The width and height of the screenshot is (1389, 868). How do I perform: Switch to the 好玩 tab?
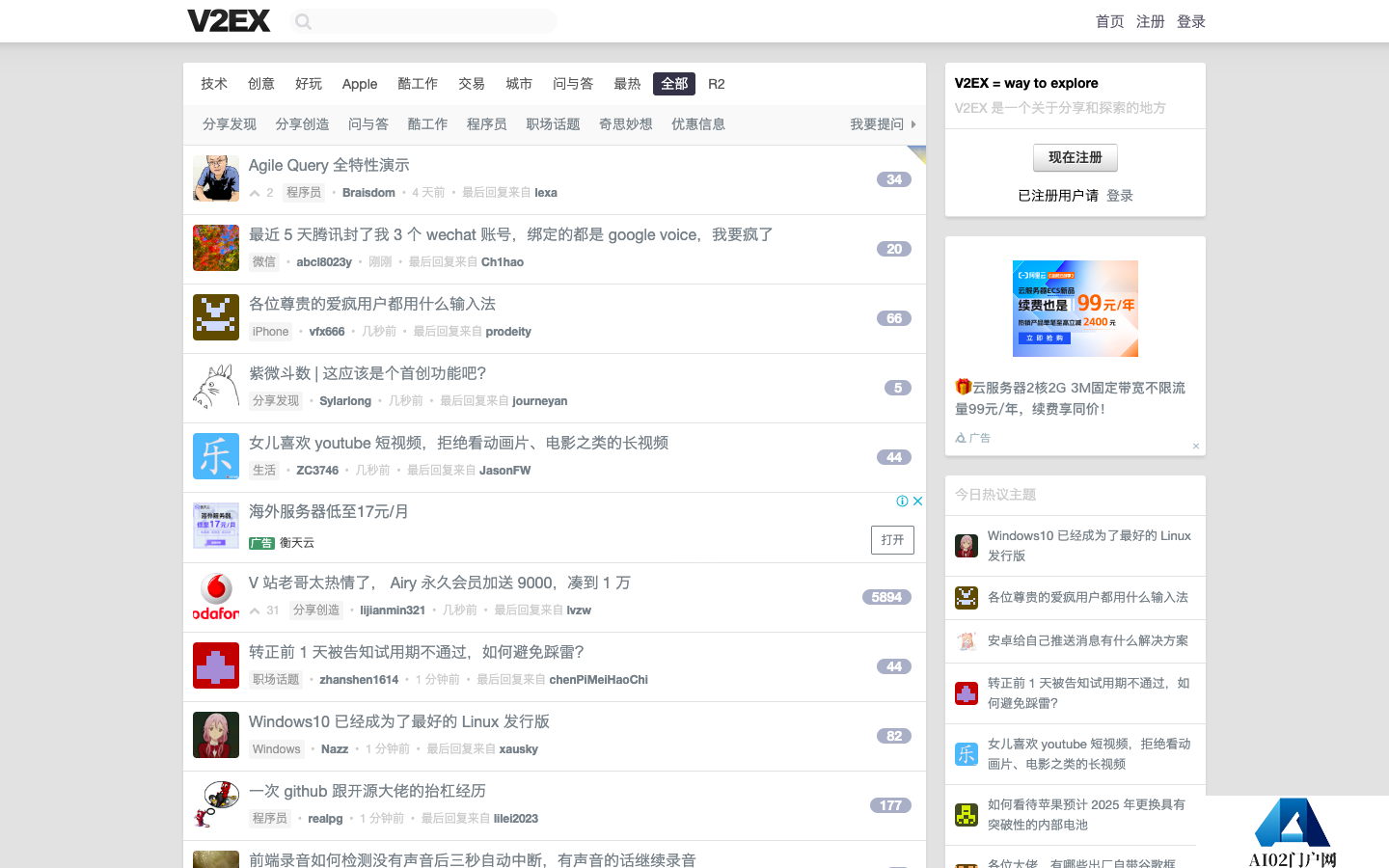(x=309, y=84)
